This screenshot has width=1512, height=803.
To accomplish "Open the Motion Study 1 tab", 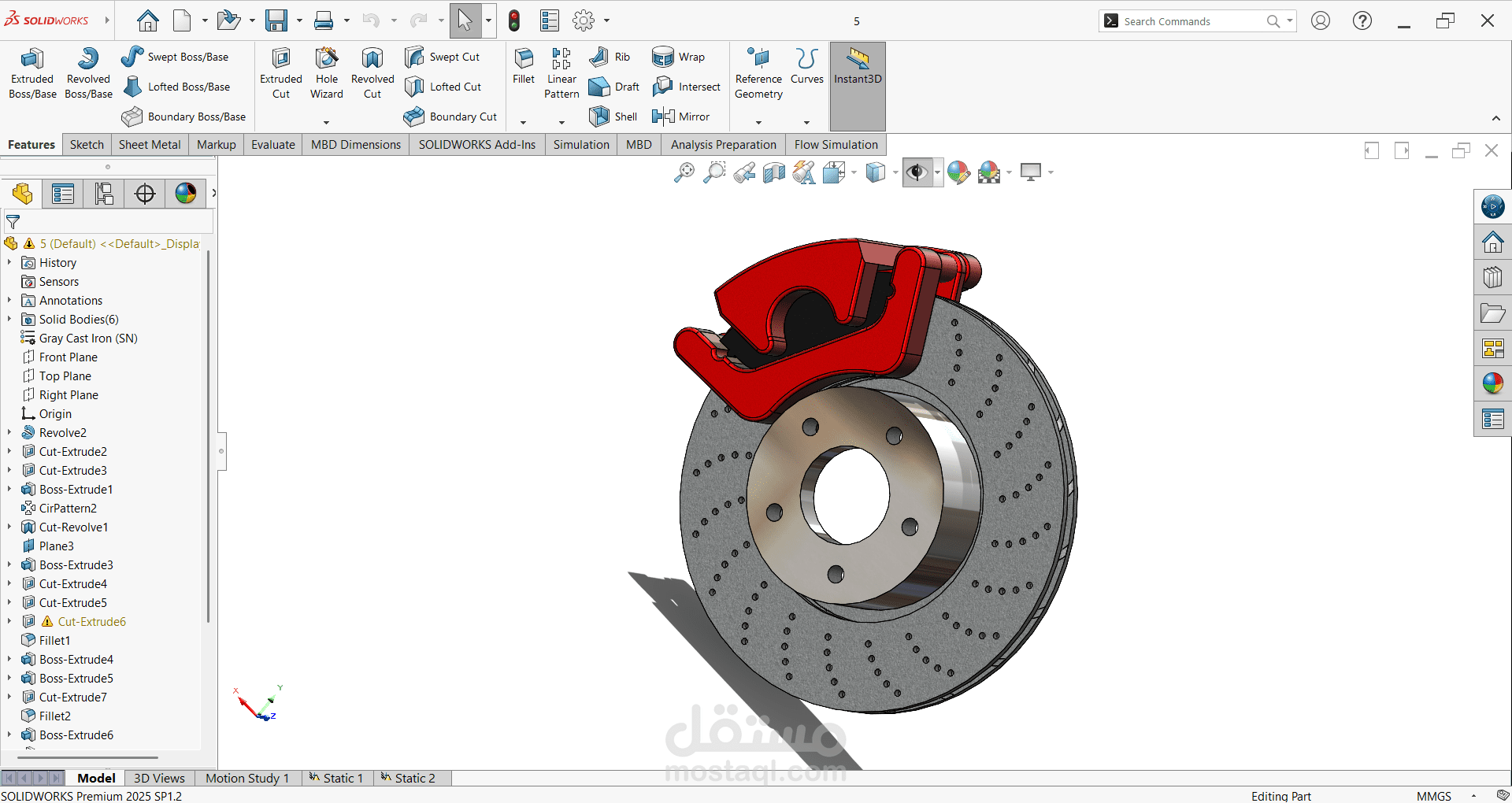I will pos(247,778).
